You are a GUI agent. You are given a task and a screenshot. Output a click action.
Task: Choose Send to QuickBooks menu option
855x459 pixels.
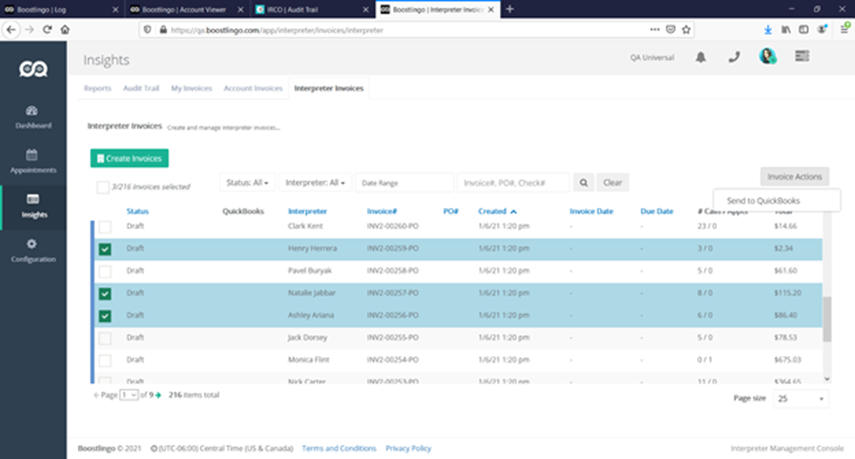click(x=763, y=201)
